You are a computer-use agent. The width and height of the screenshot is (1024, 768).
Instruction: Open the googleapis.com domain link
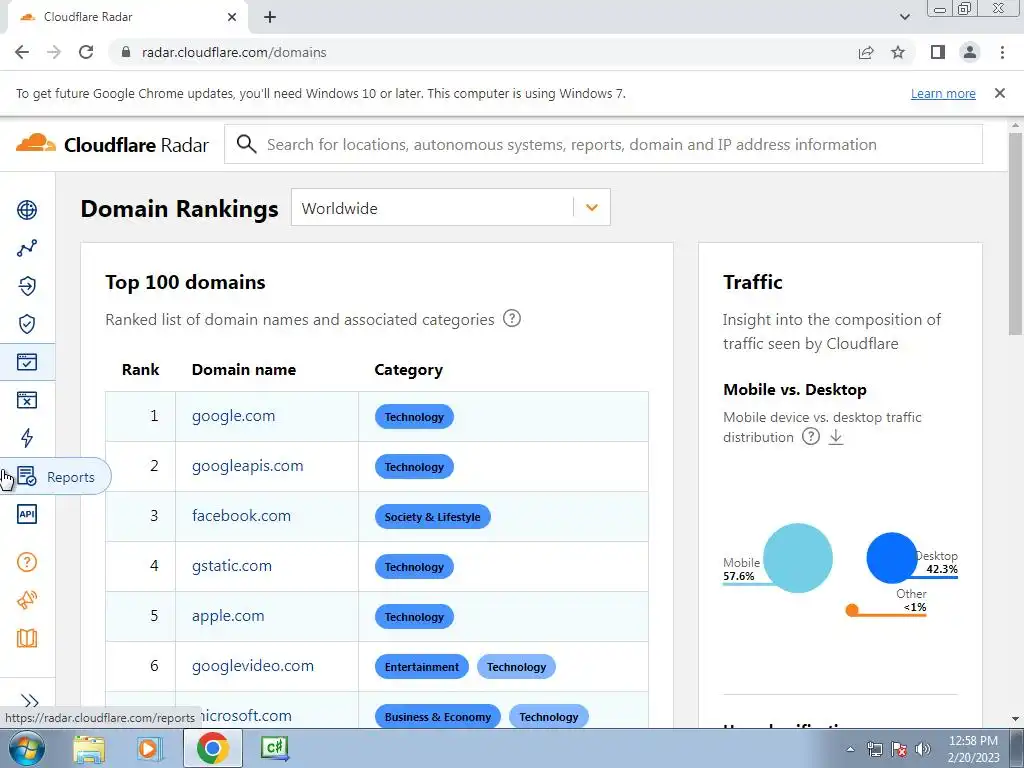click(248, 466)
